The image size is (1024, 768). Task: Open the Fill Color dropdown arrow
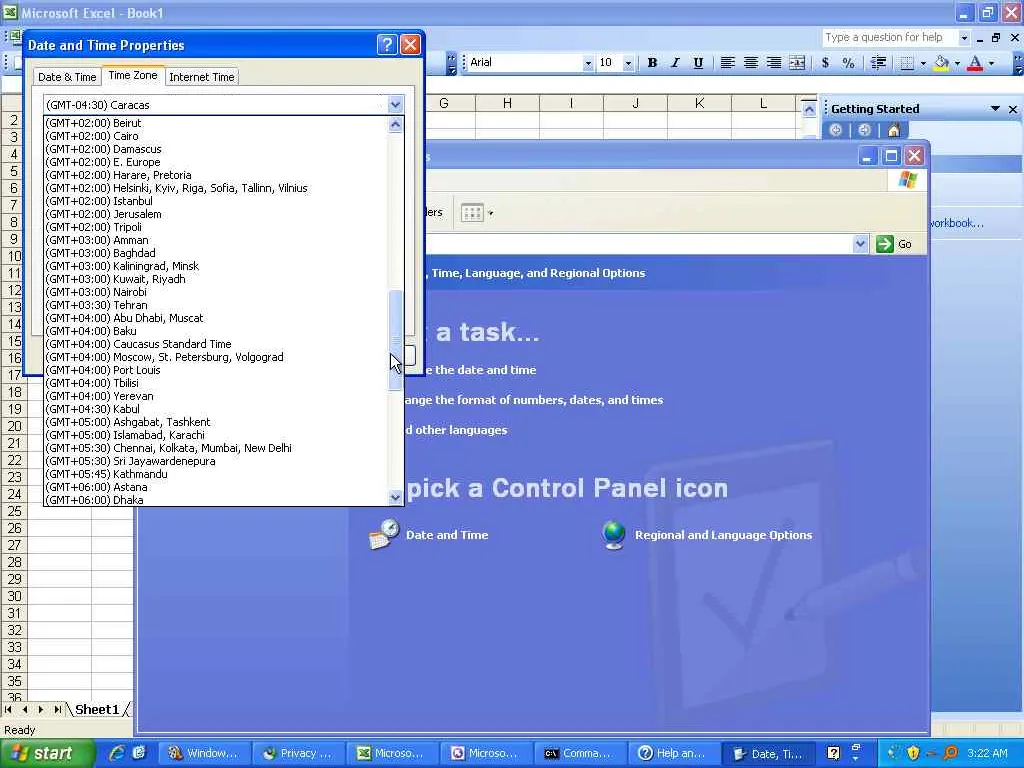(957, 63)
